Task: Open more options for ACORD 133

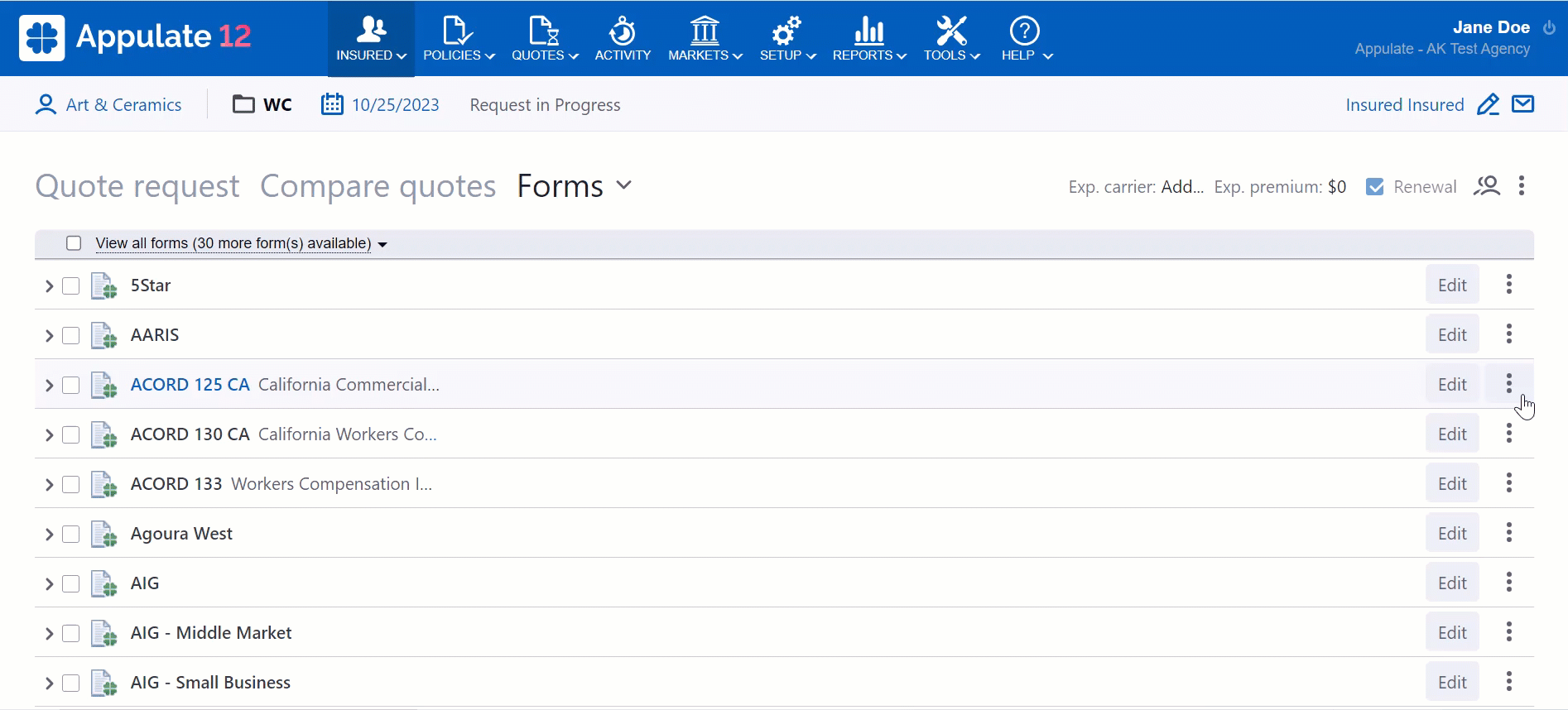Action: click(1509, 483)
